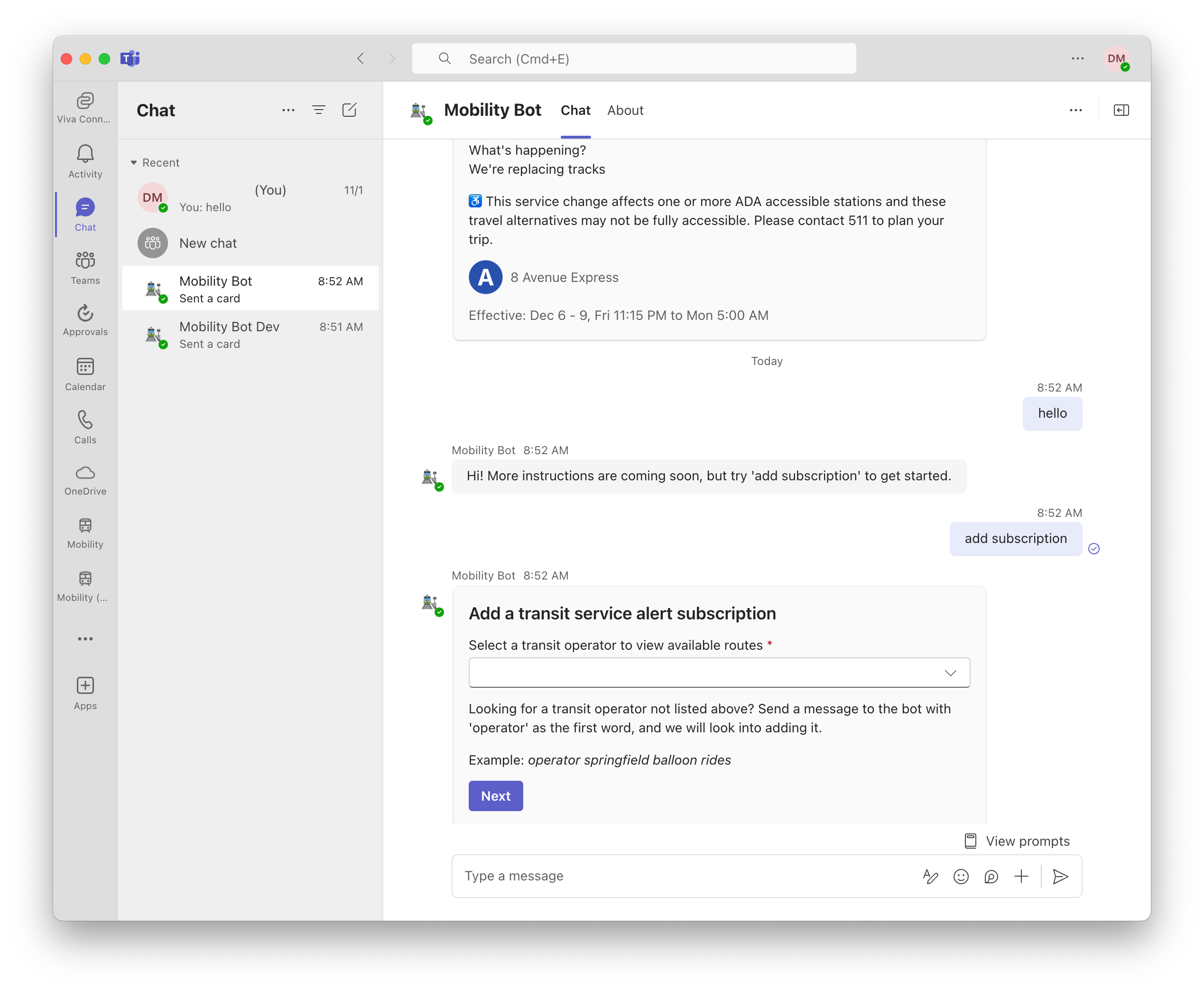
Task: Collapse the Recent chats section
Action: [134, 161]
